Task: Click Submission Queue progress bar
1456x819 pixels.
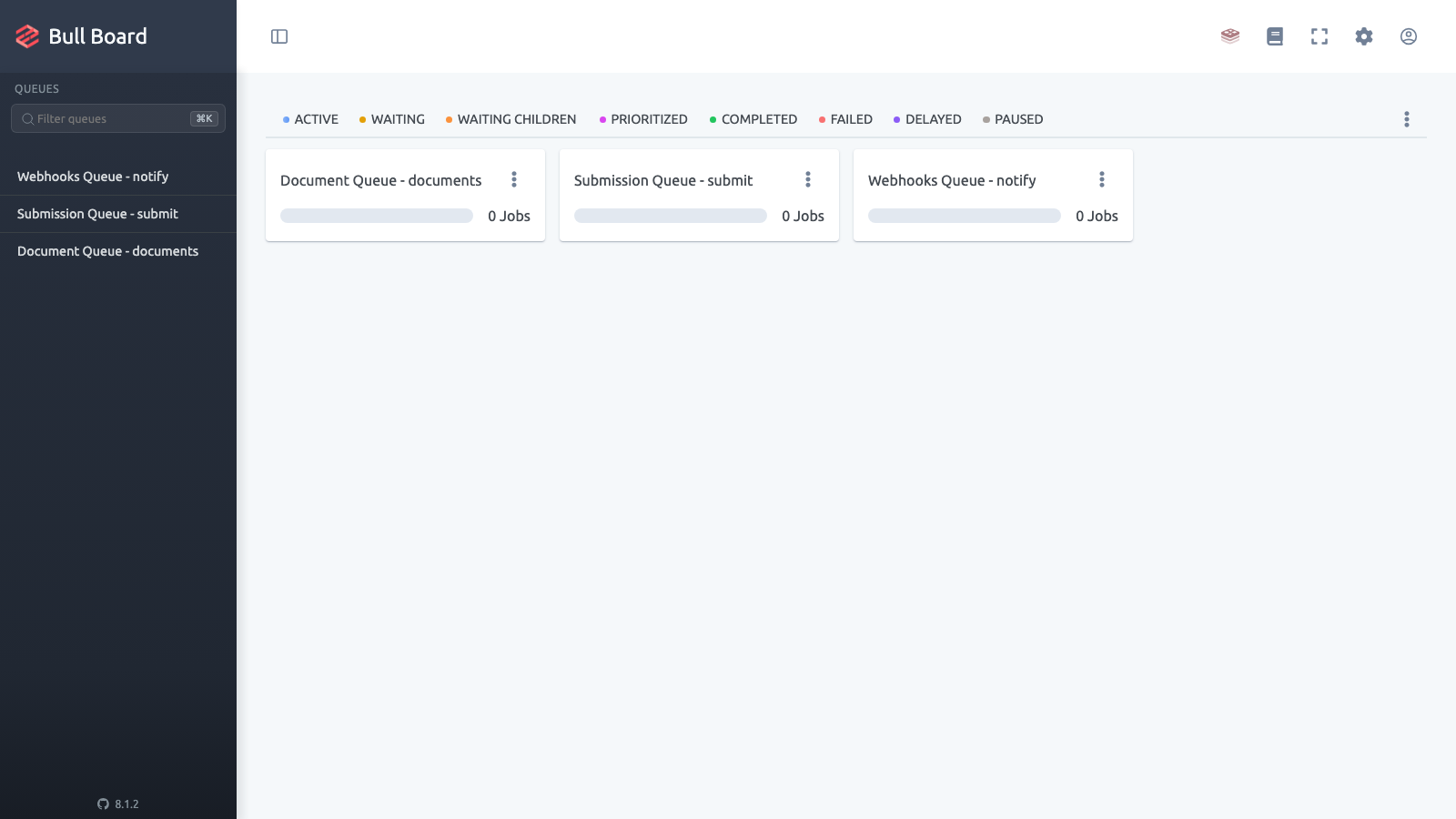Action: point(671,216)
